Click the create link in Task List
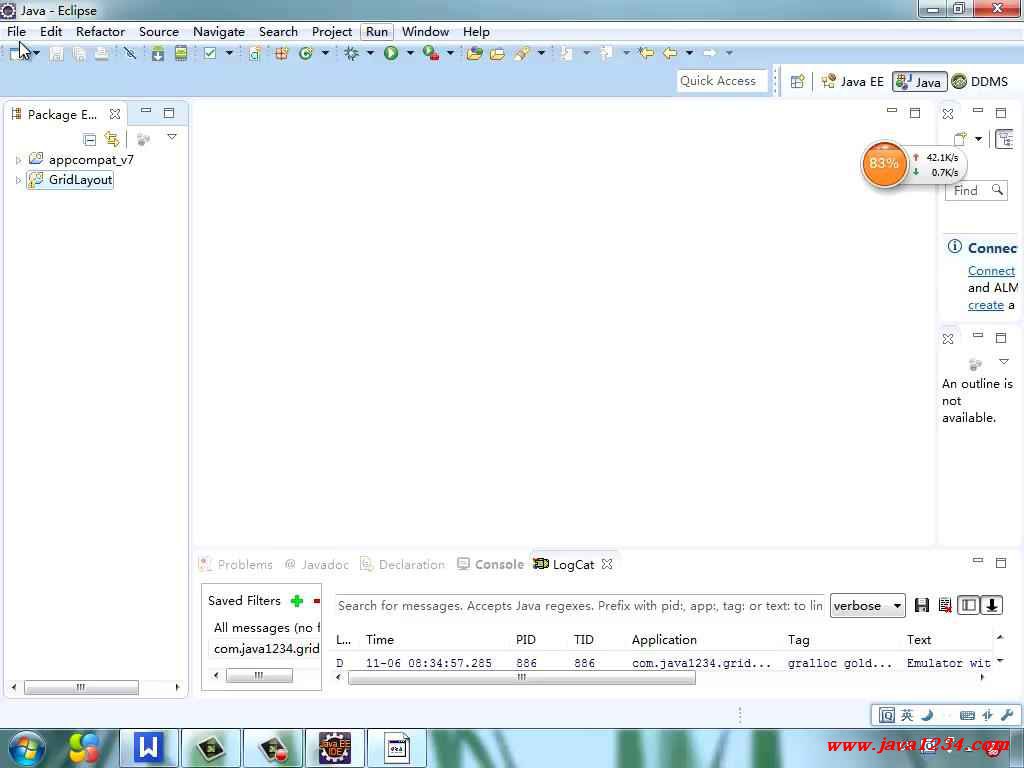Screen dimensions: 1024x768 (x=985, y=305)
